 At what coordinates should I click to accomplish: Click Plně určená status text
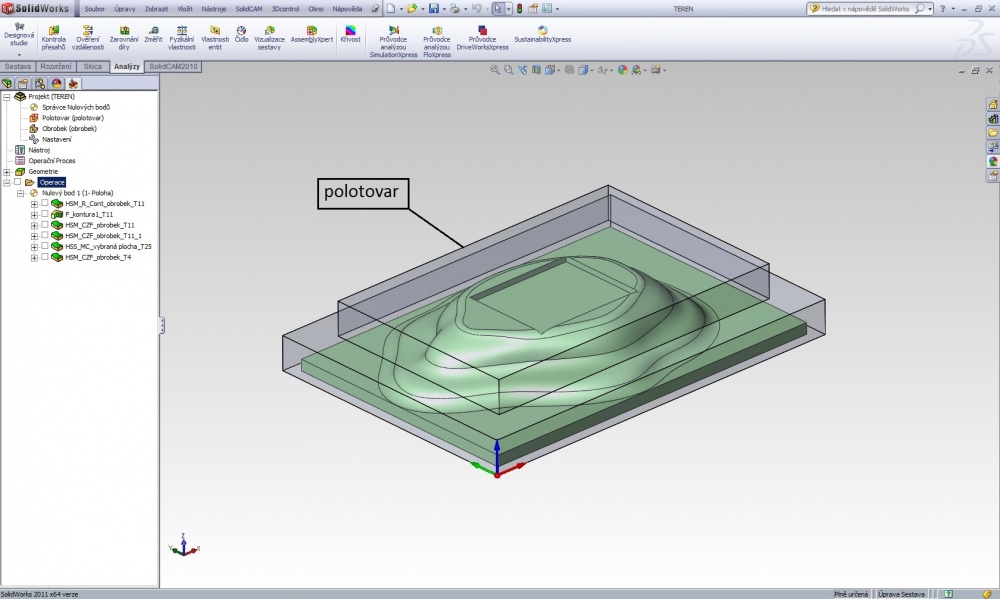click(x=851, y=594)
